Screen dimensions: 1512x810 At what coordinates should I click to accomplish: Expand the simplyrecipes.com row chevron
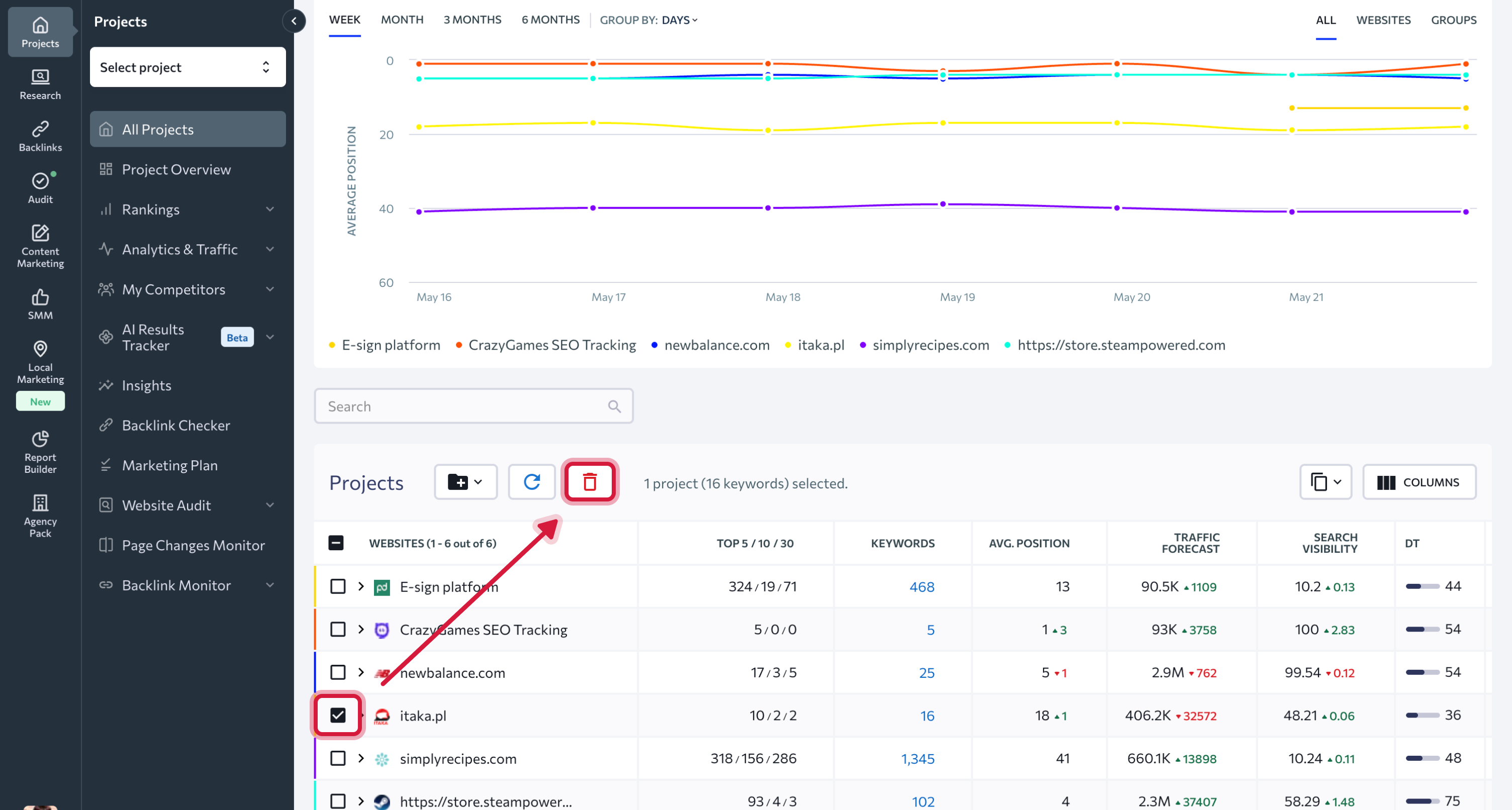(361, 758)
